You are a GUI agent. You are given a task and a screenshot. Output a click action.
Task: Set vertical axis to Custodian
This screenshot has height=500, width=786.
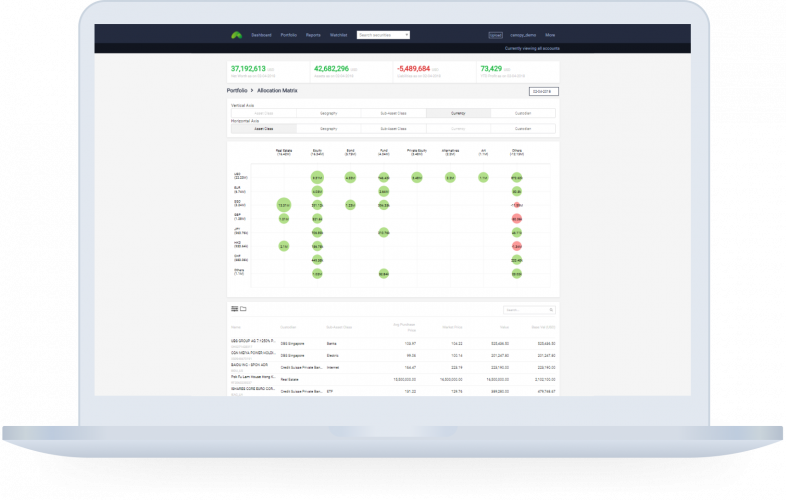523,113
